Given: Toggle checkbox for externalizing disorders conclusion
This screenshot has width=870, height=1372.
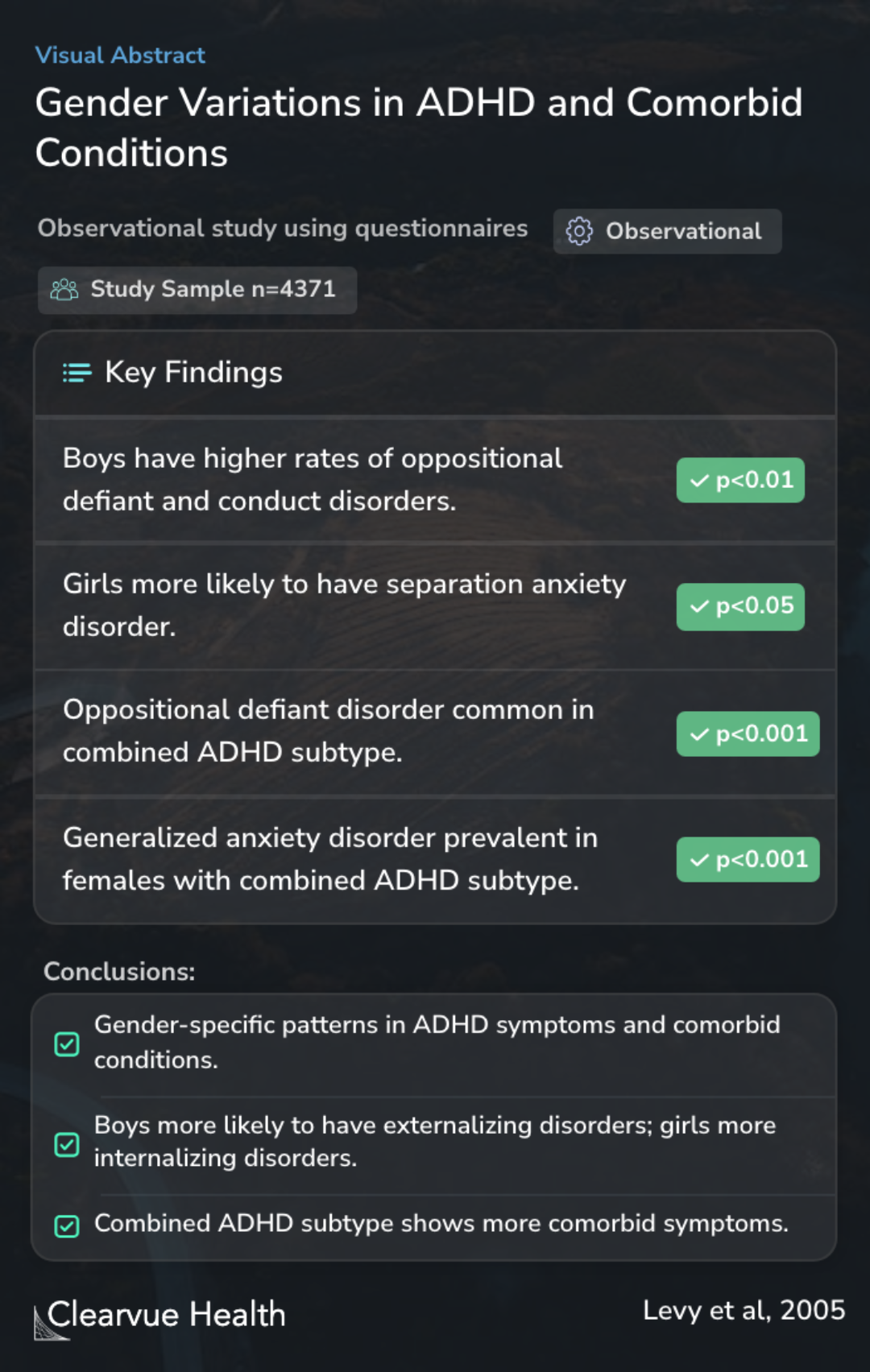Looking at the screenshot, I should tap(67, 1144).
